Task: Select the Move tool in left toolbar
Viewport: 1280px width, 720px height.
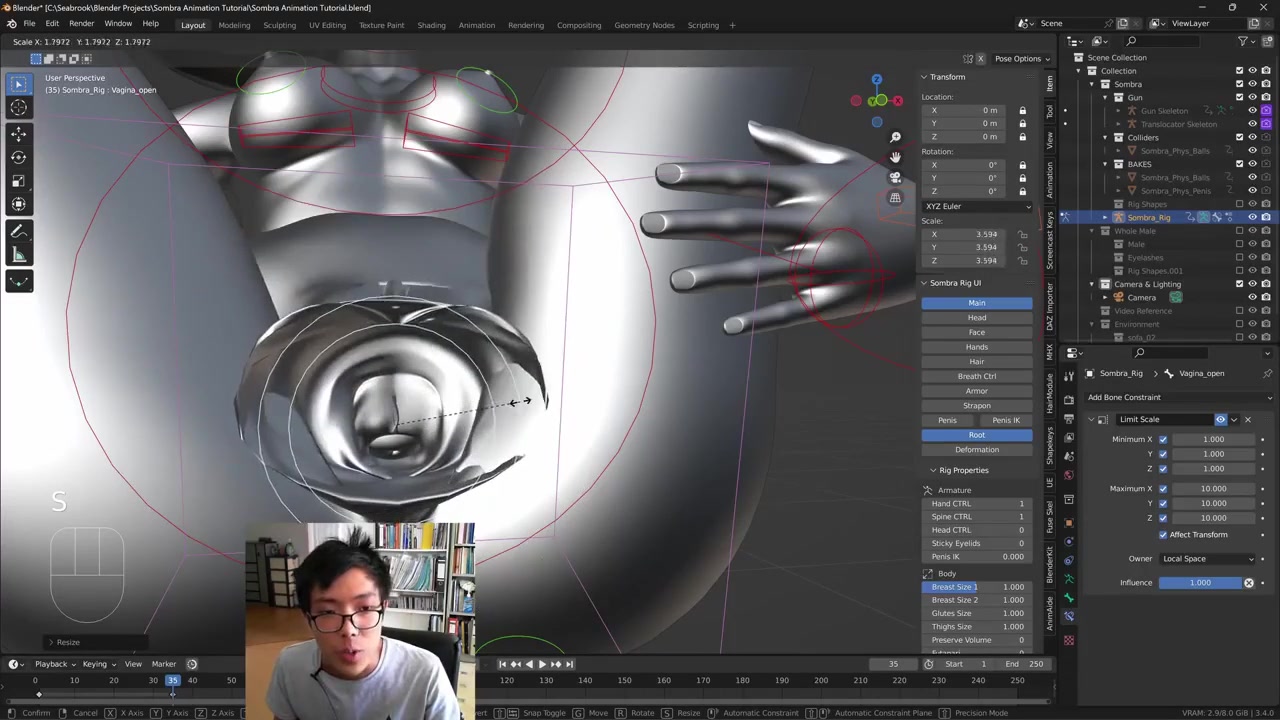Action: [x=18, y=134]
